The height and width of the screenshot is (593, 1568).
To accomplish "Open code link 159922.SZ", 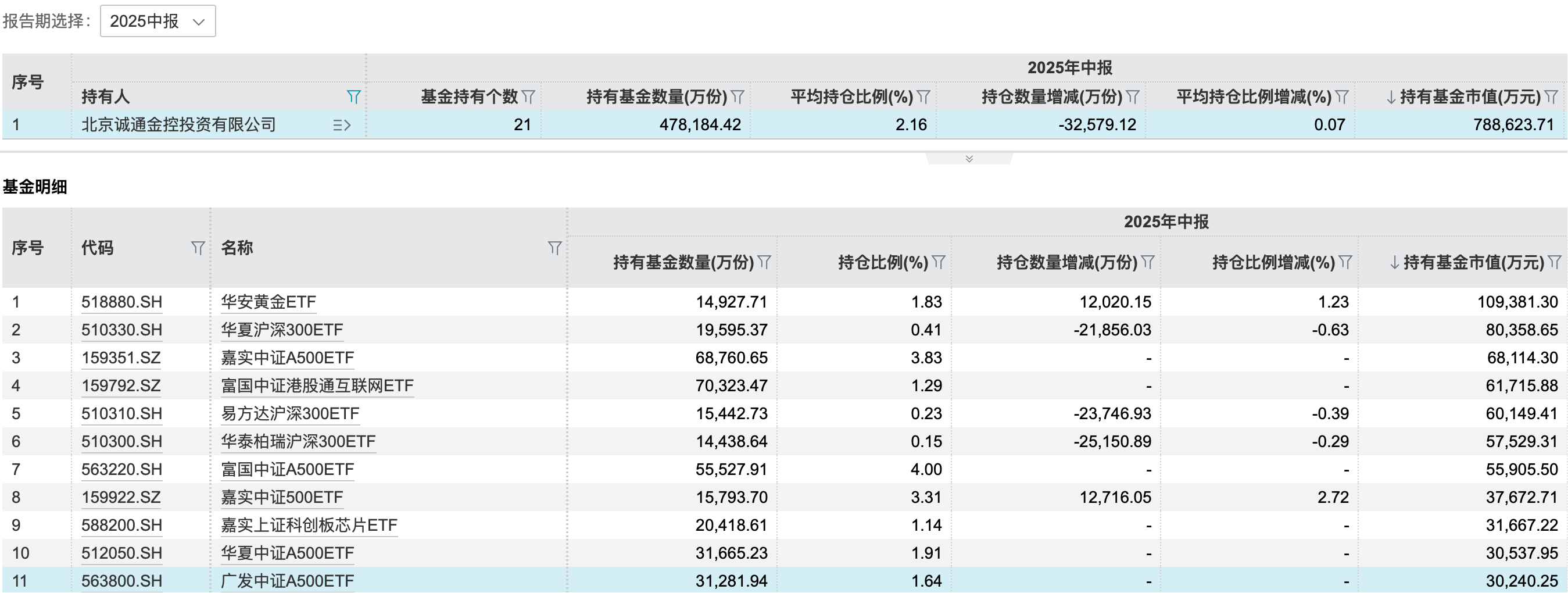I will click(121, 498).
